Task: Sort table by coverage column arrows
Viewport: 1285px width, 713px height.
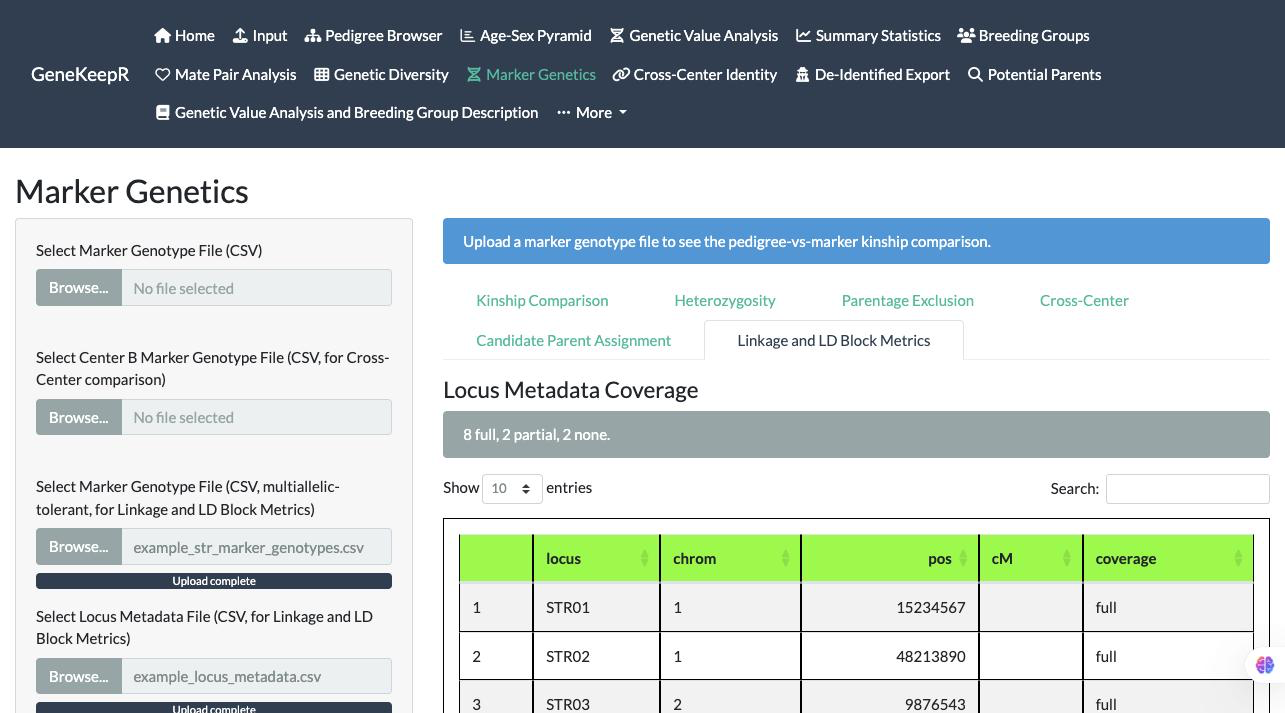Action: [1238, 559]
